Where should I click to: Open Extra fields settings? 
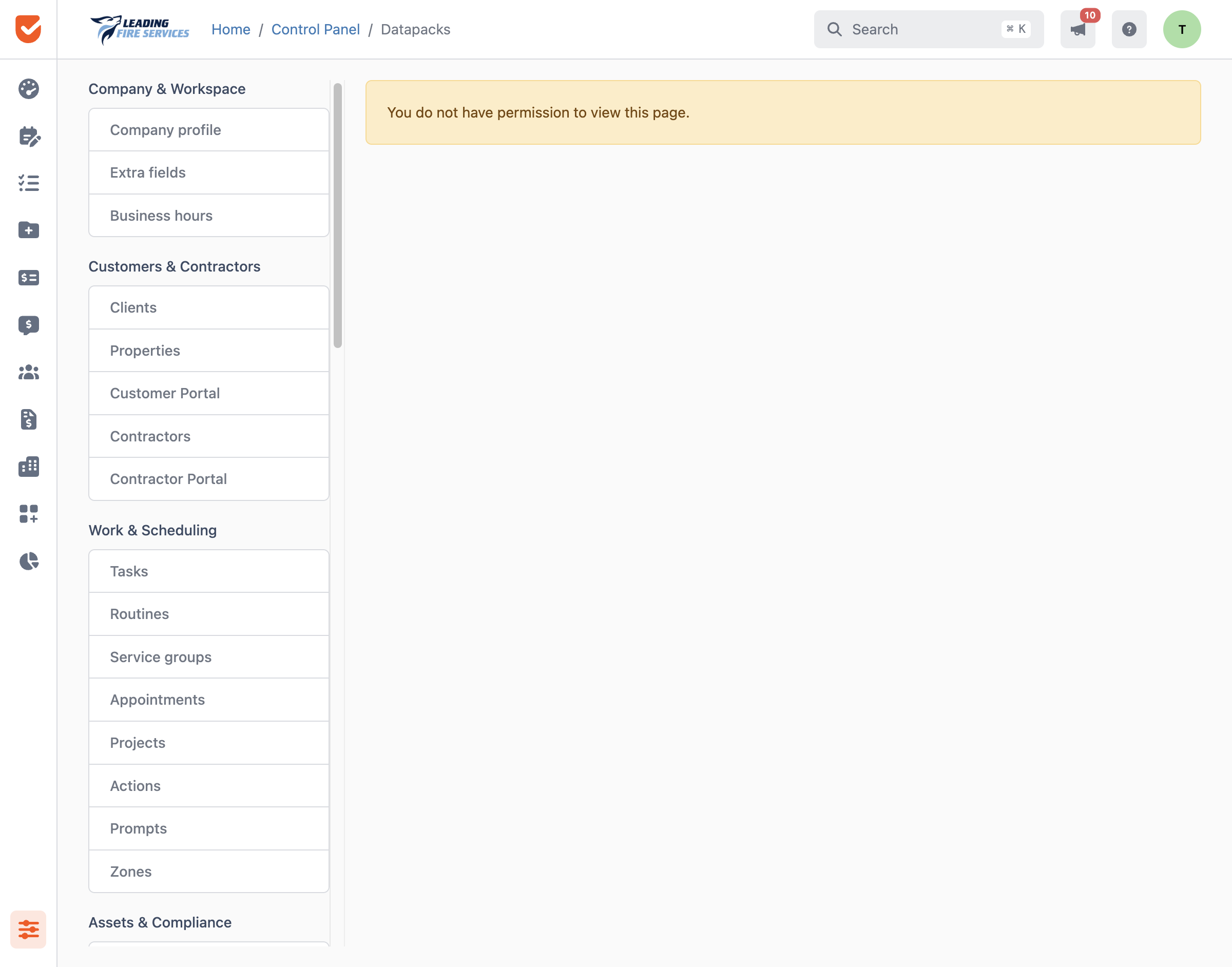tap(208, 172)
